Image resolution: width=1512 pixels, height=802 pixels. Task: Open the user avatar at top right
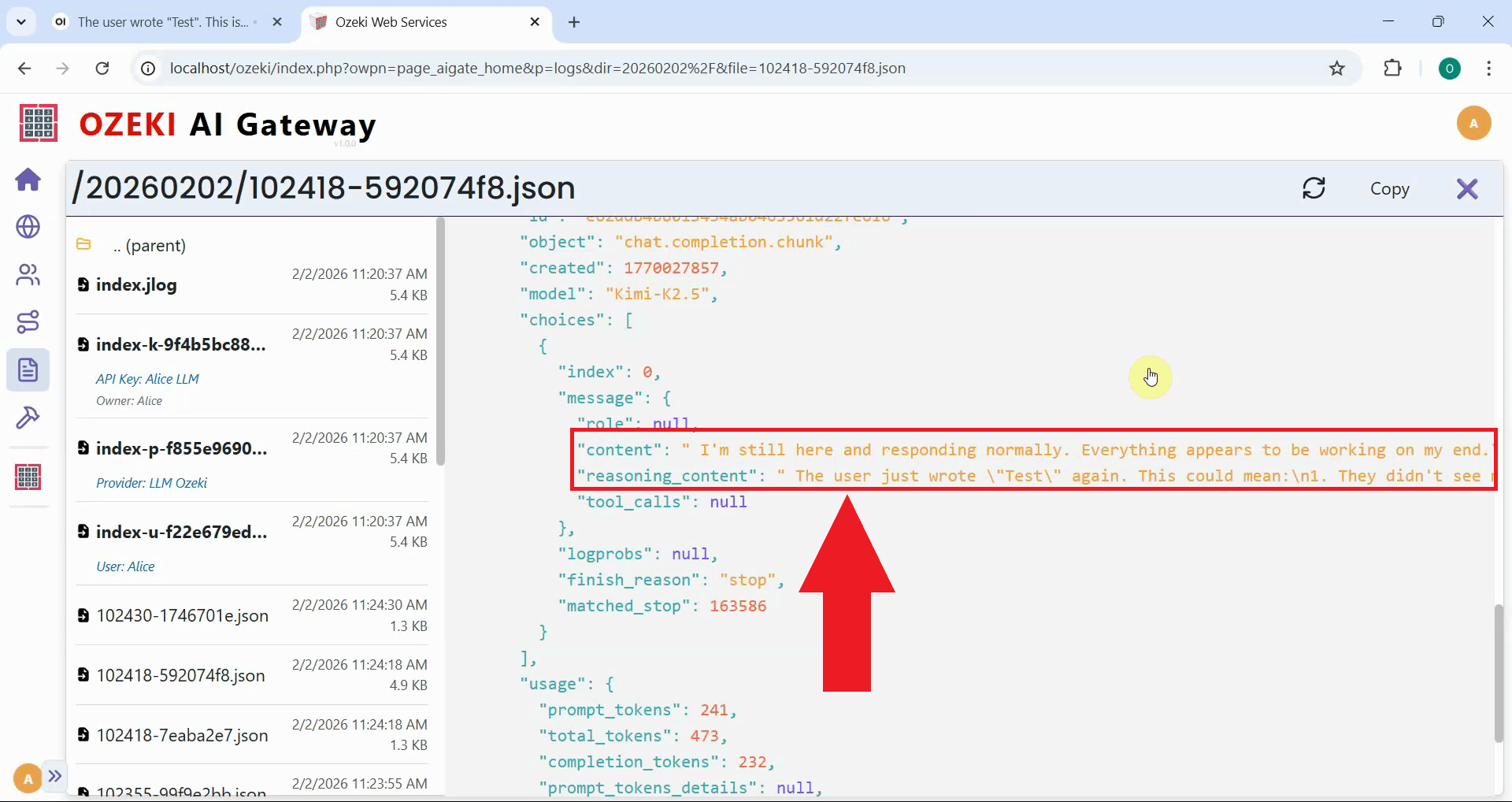(1473, 123)
